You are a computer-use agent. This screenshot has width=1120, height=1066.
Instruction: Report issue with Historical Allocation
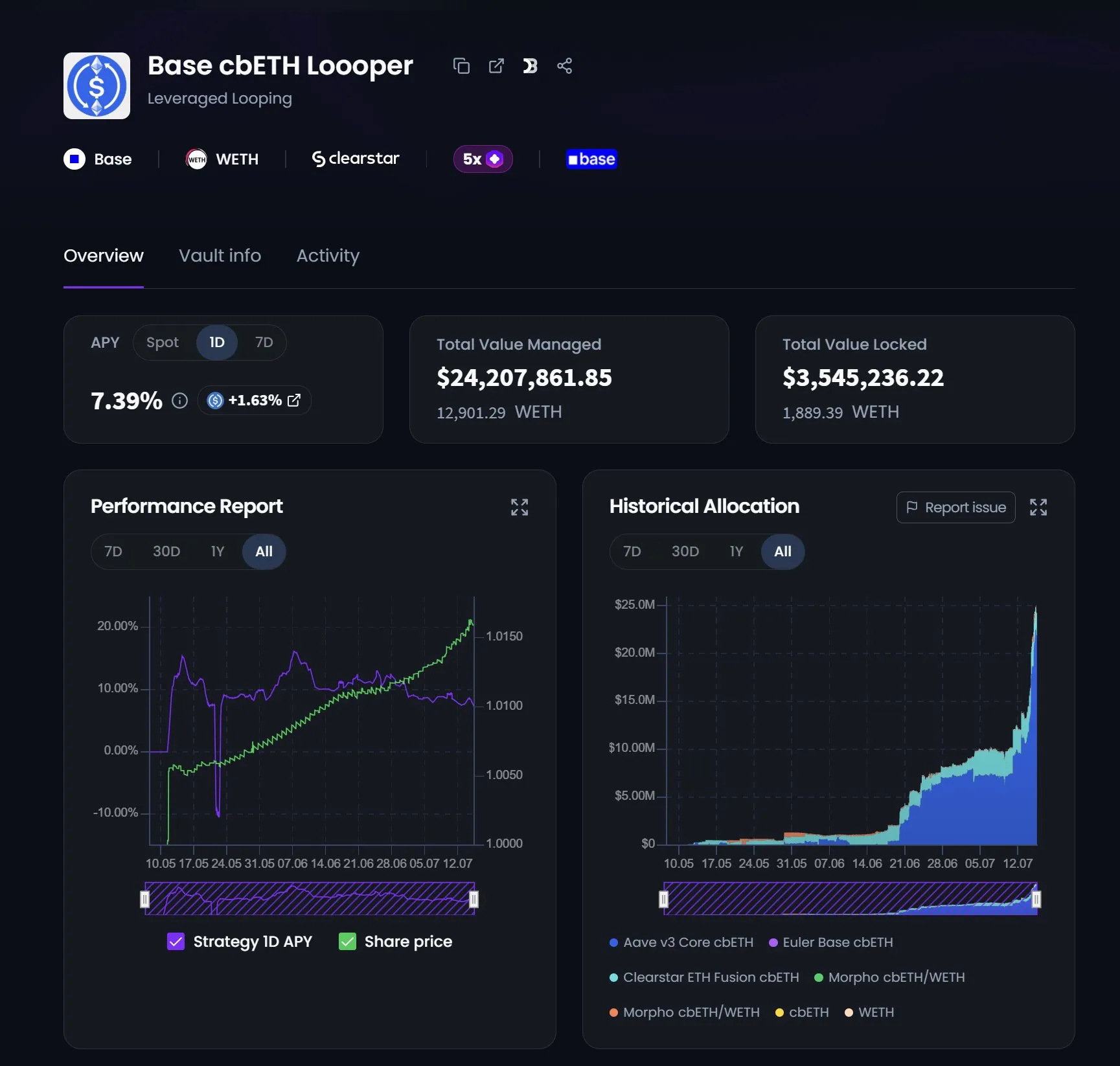(955, 507)
